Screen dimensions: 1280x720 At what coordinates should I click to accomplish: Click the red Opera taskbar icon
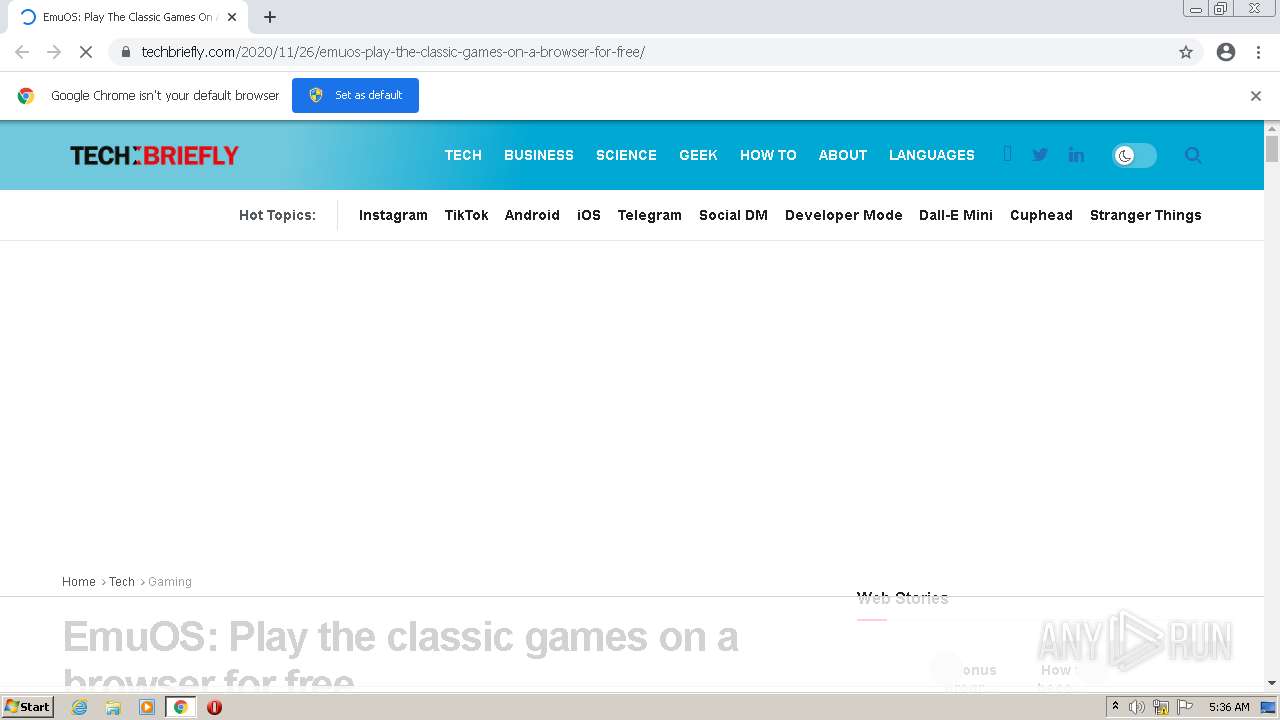[x=214, y=707]
